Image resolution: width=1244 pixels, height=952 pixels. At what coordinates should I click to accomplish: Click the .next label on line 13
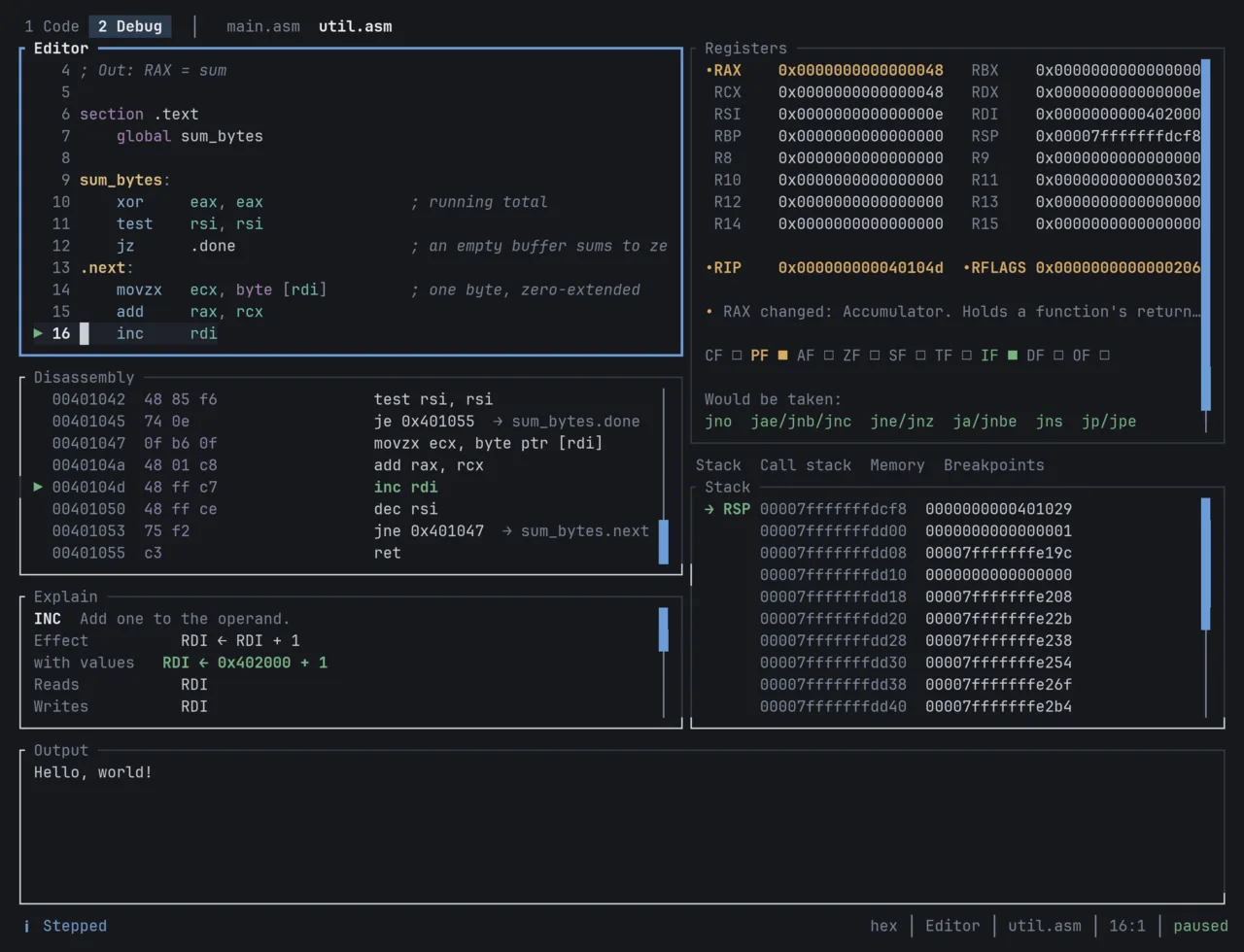coord(103,267)
